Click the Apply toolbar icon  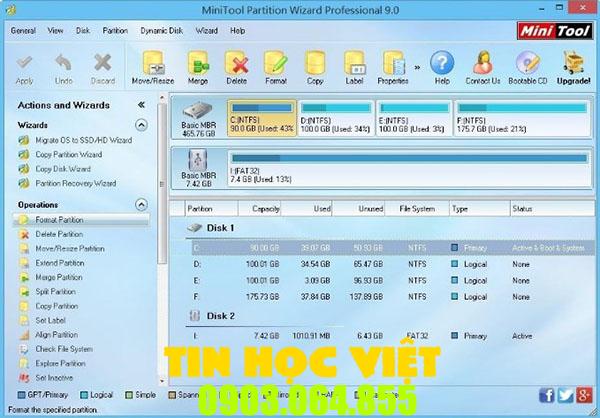[24, 66]
